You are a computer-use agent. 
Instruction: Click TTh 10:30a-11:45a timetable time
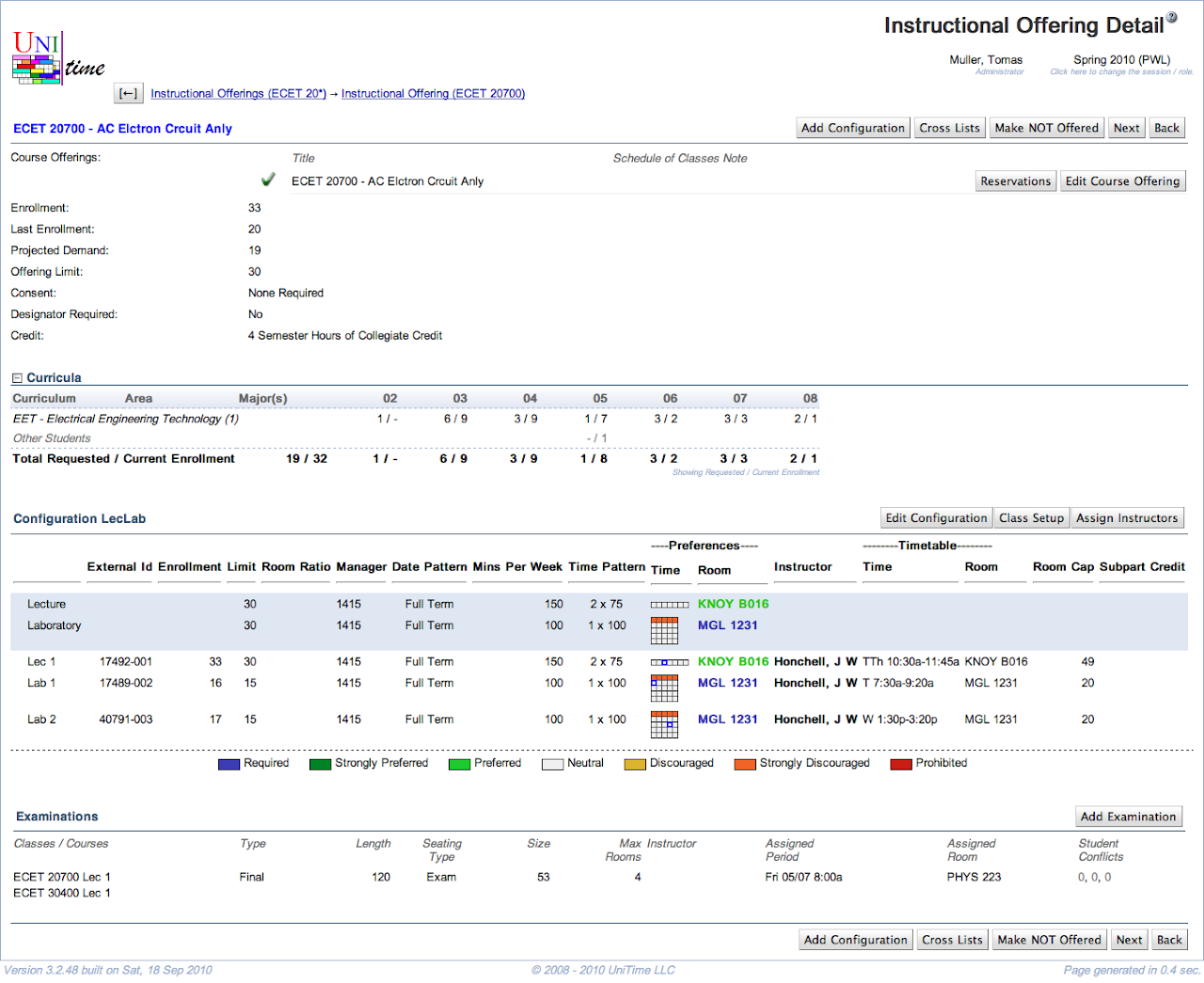[911, 662]
